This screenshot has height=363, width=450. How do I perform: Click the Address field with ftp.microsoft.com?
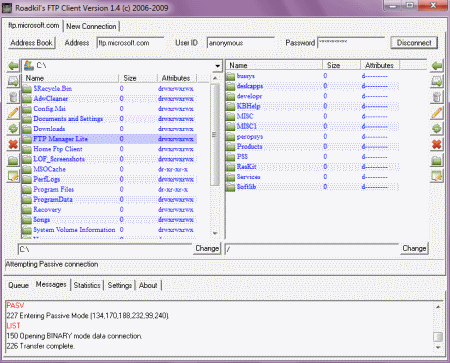click(x=130, y=43)
